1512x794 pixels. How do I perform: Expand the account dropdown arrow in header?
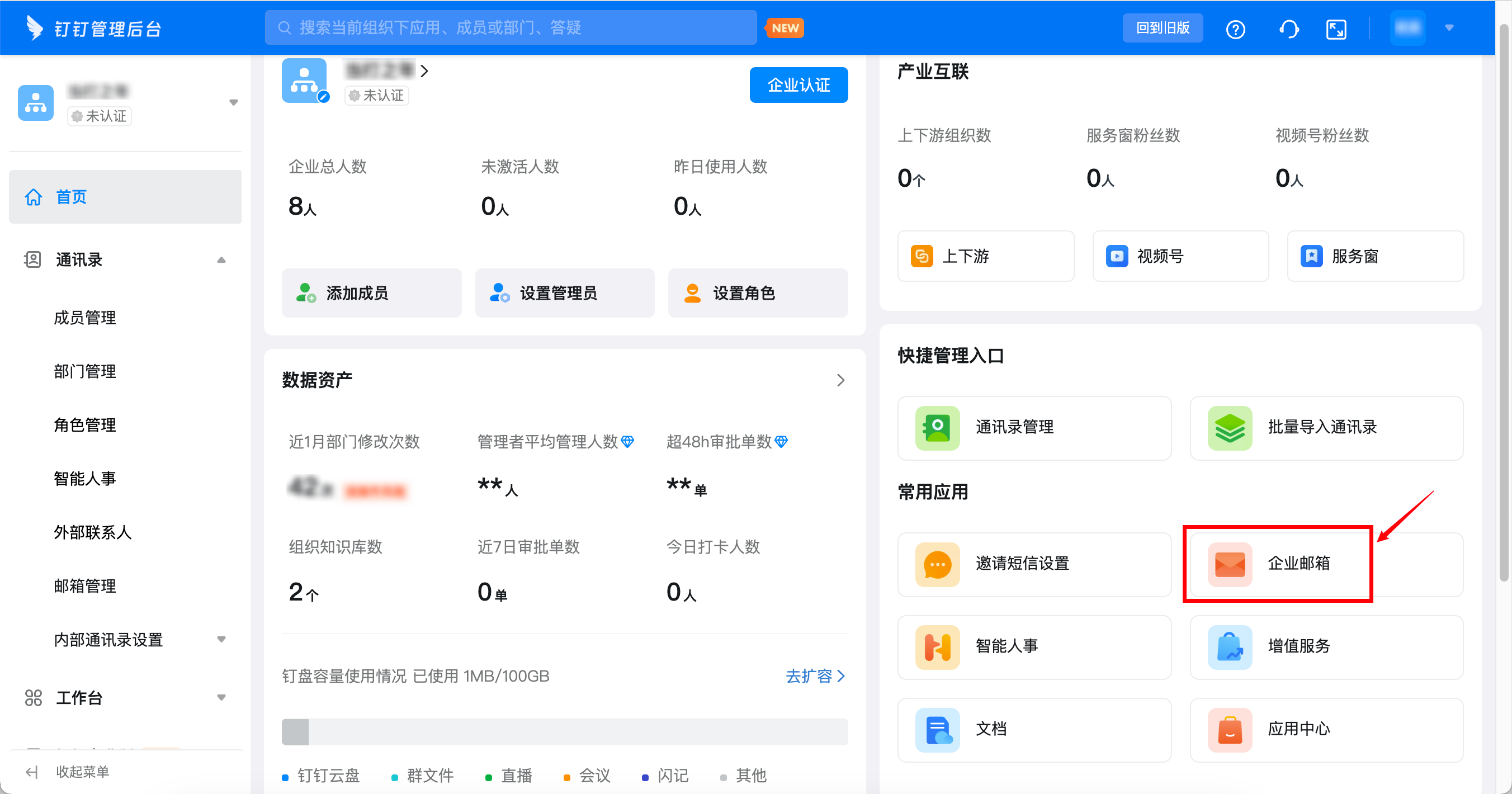pos(1449,27)
